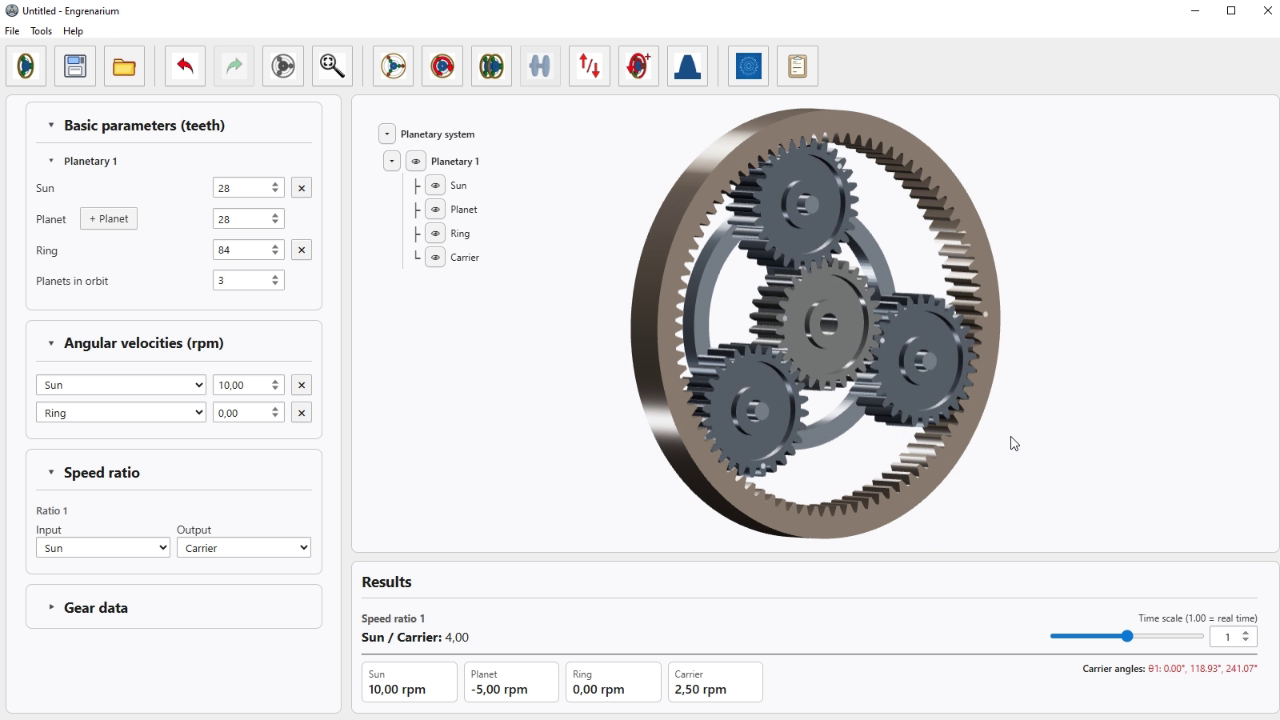Click the red up-down arrows icon
Image resolution: width=1280 pixels, height=720 pixels.
click(x=589, y=66)
